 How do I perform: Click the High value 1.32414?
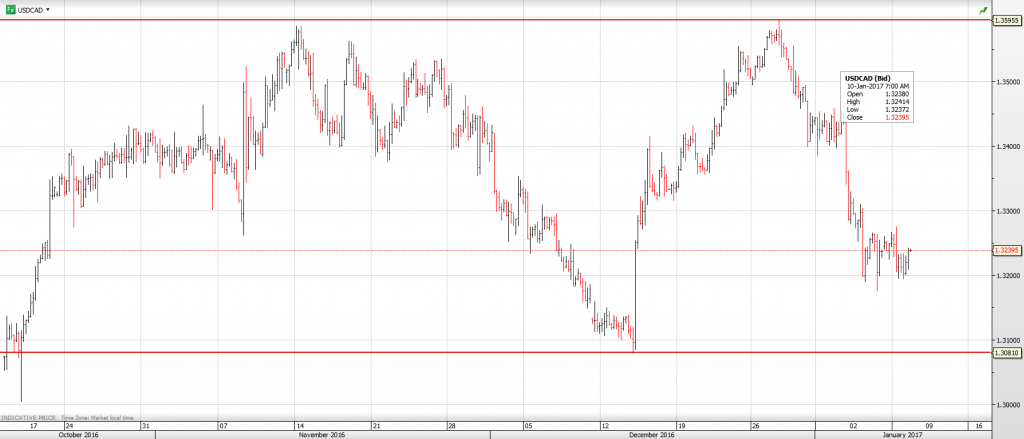(x=898, y=101)
